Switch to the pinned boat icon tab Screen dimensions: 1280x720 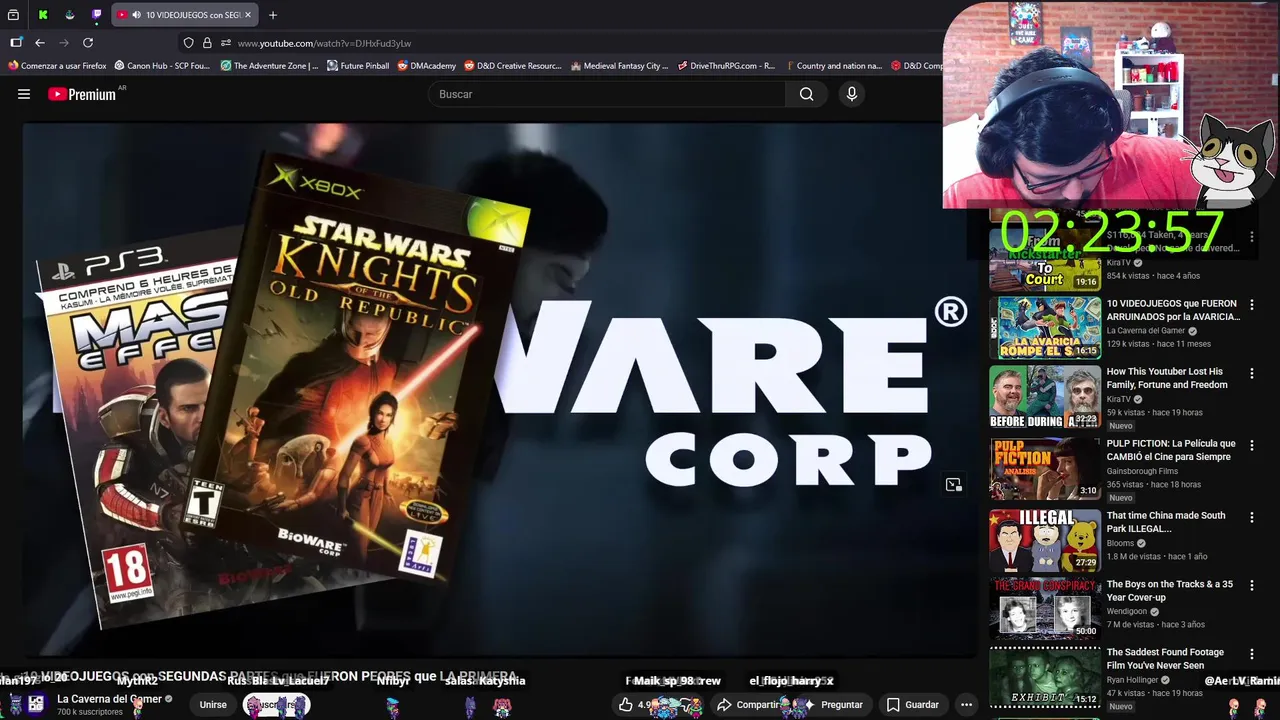70,15
